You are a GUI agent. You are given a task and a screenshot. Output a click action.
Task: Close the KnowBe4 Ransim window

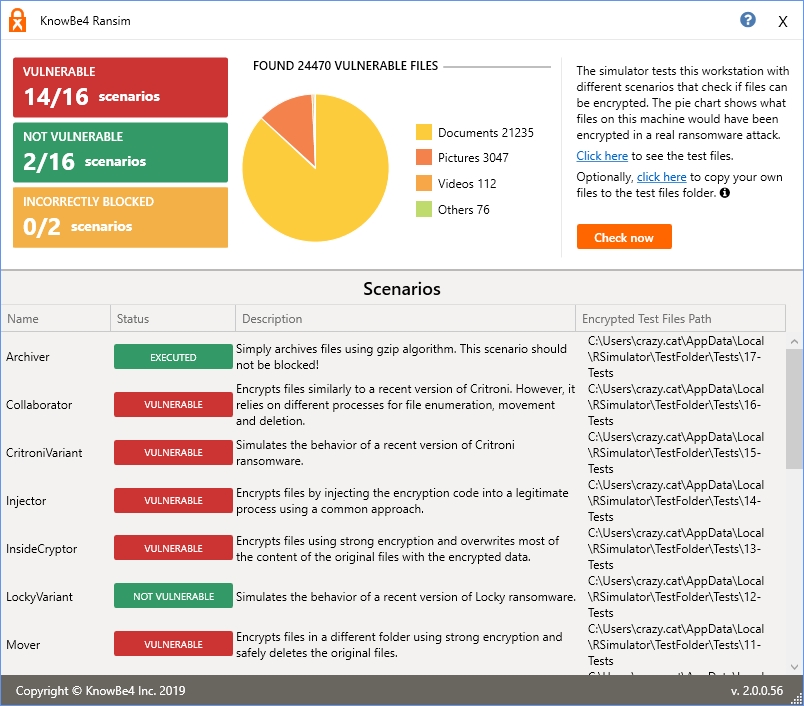tap(782, 21)
